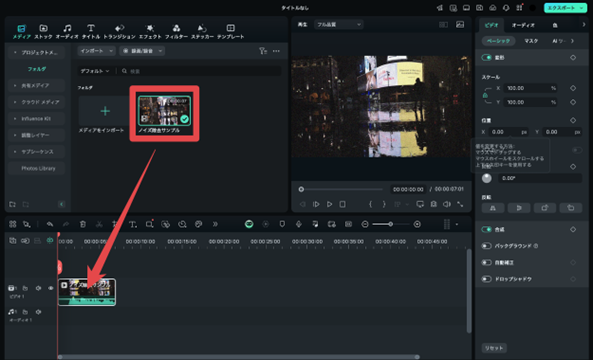Expand プロジェクトメディア in sidebar

coord(36,53)
